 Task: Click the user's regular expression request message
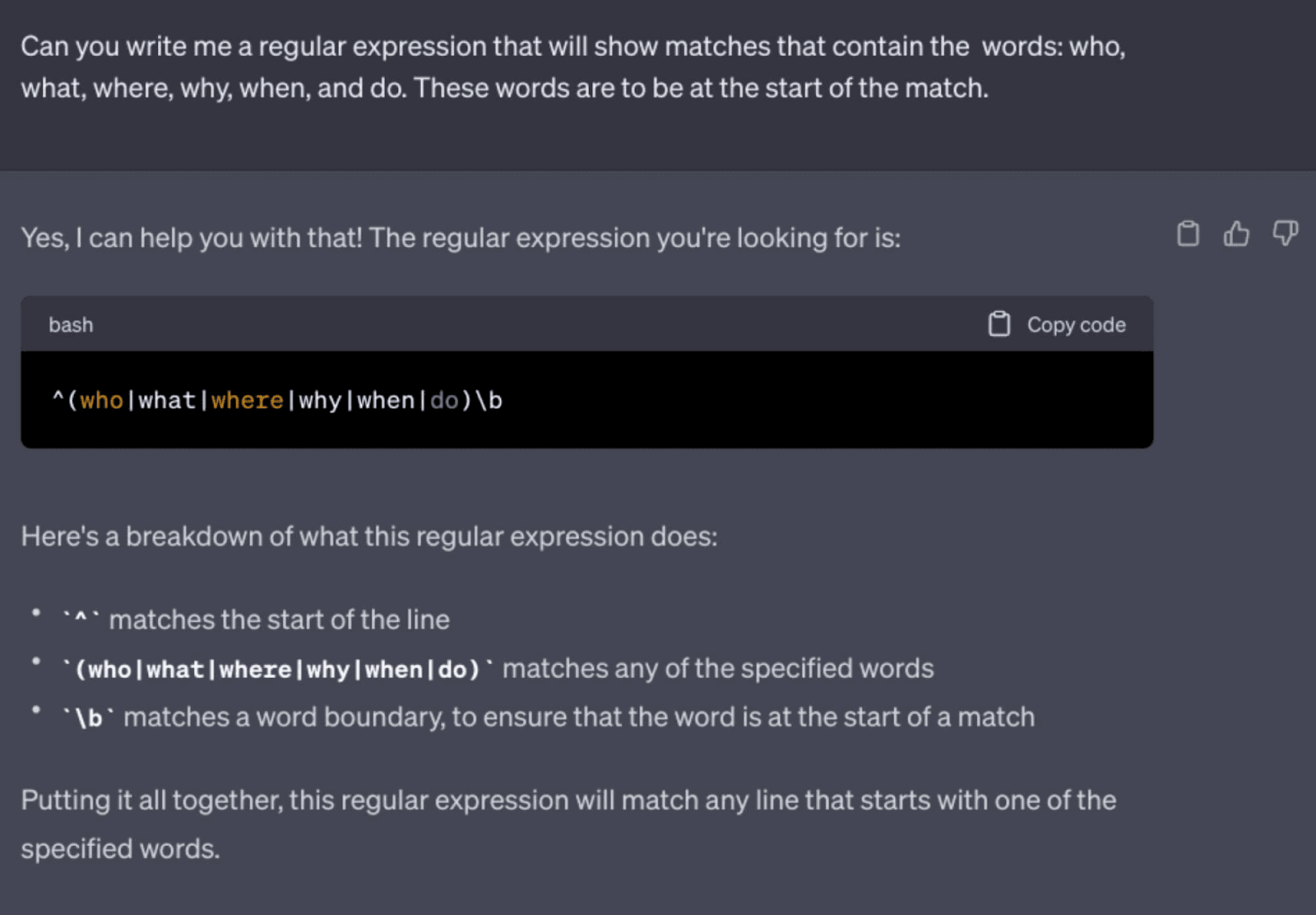(572, 67)
